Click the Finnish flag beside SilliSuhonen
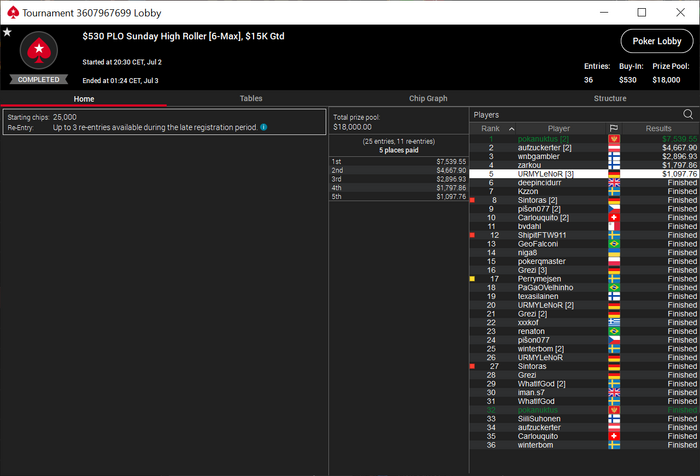Screen dimensions: 700x476 pyautogui.click(x=614, y=419)
